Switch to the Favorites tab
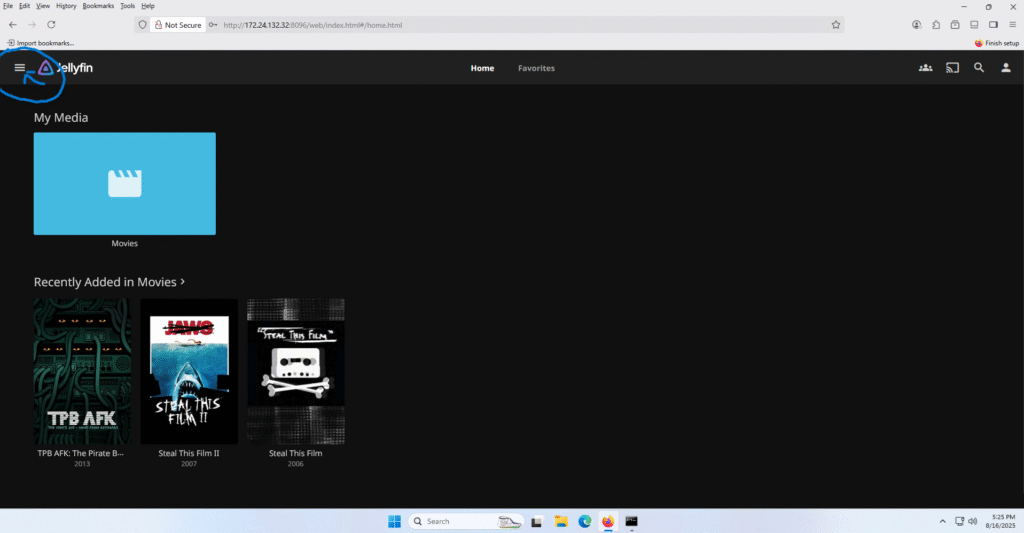 [x=536, y=68]
